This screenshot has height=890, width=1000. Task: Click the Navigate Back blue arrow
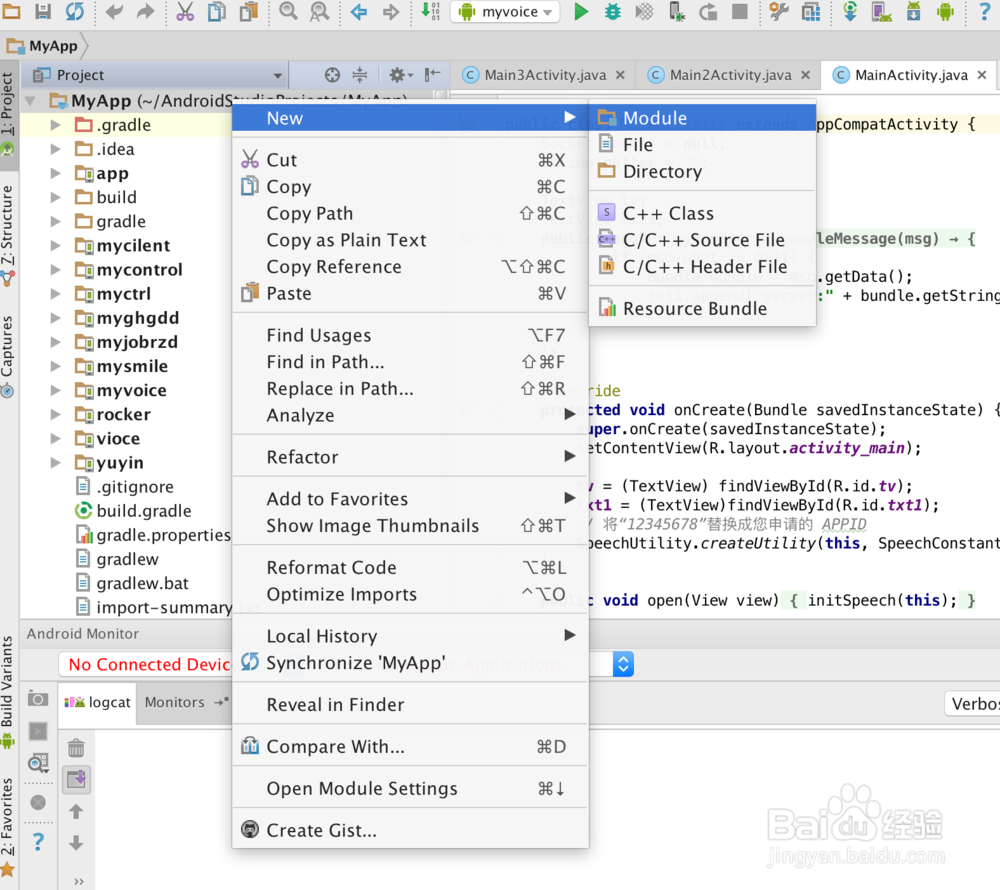point(359,11)
